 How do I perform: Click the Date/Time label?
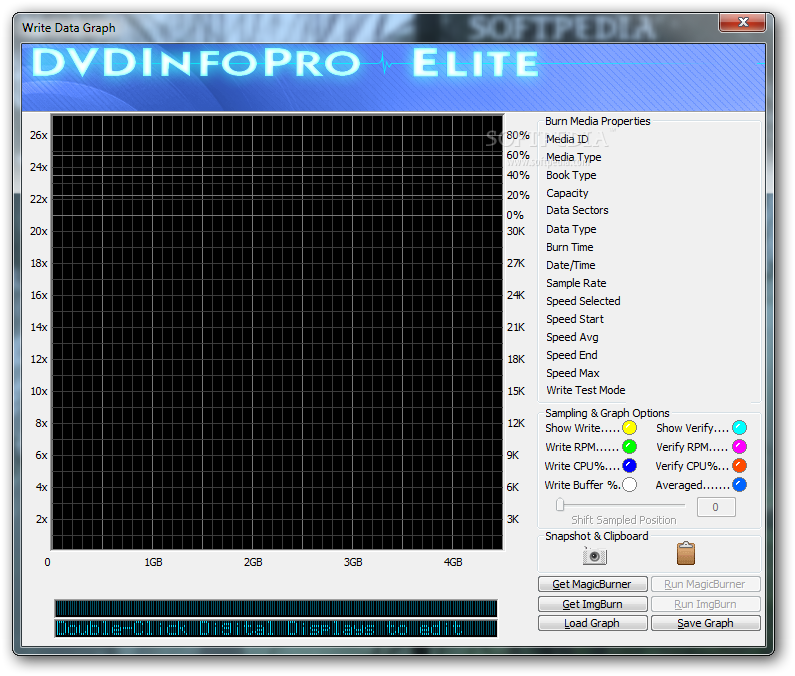pyautogui.click(x=570, y=265)
